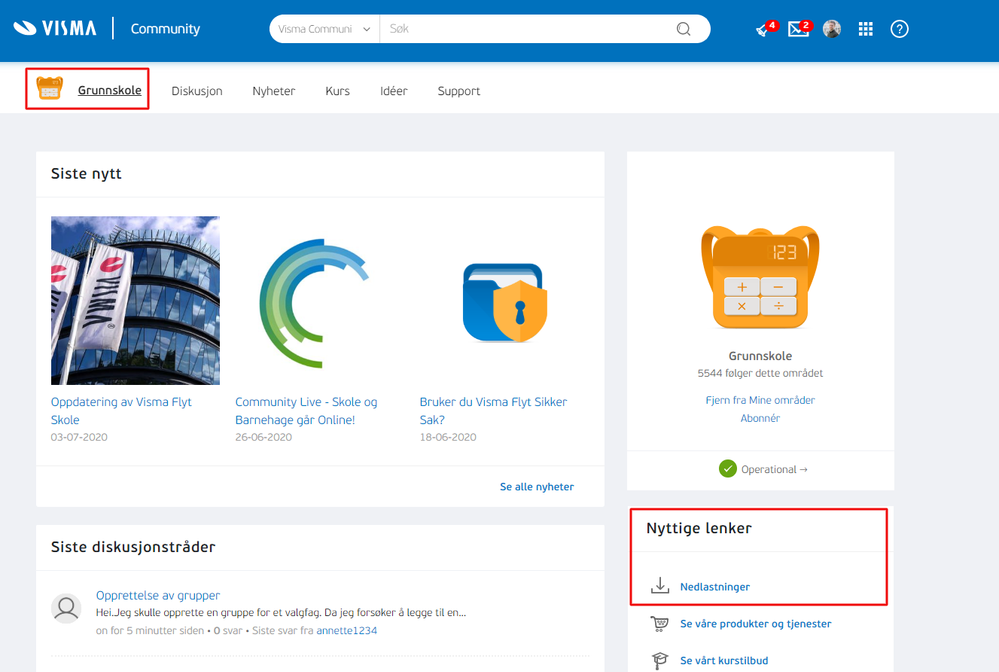999x672 pixels.
Task: Click Fjern fra Mine områder link
Action: click(760, 400)
